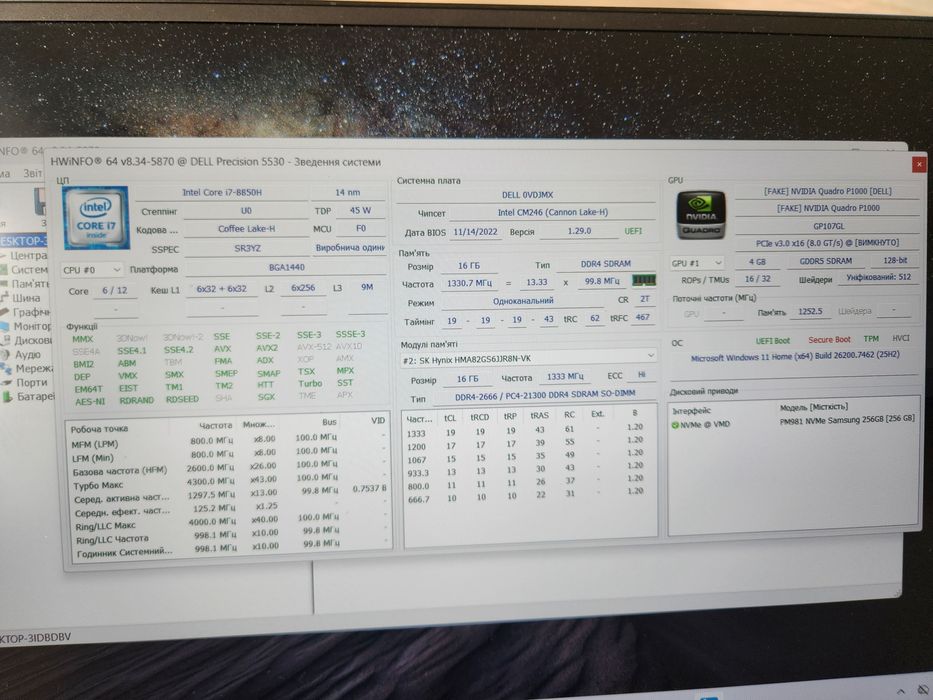933x700 pixels.
Task: Select Пам'ять tree item in main window
Action: coord(29,284)
